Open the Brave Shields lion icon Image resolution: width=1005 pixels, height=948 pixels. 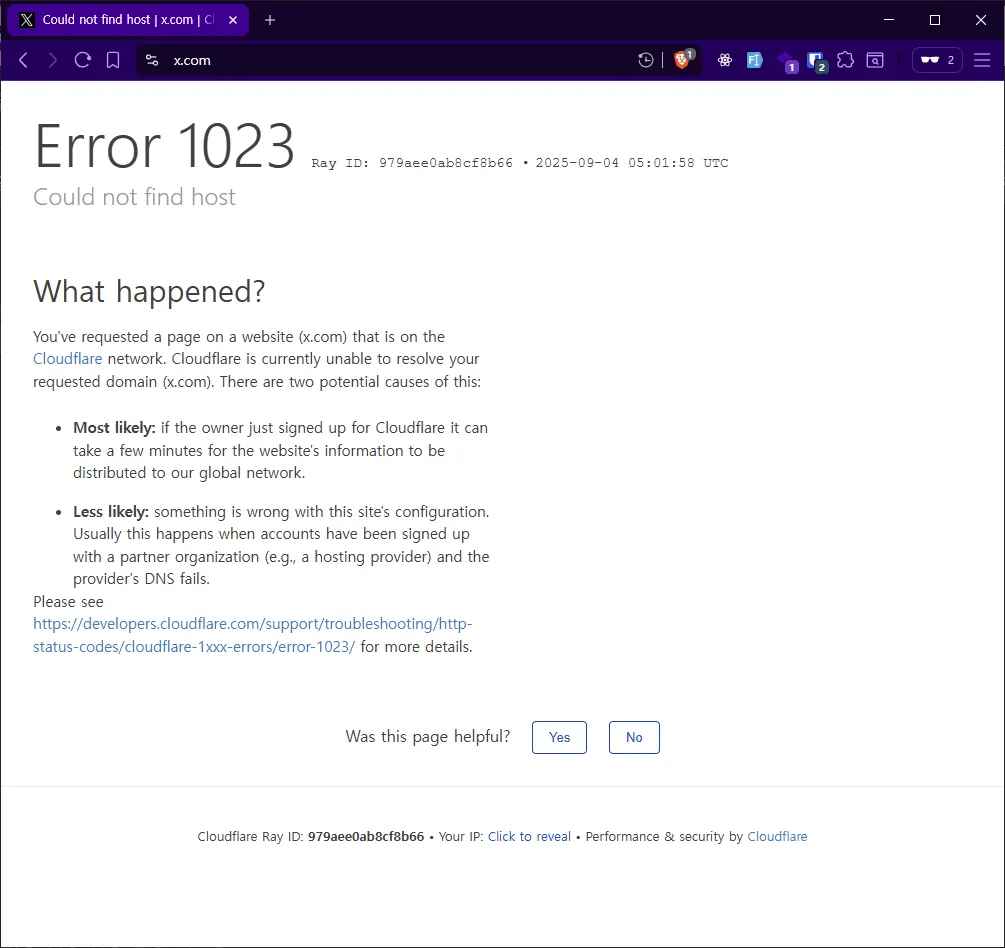click(x=683, y=60)
